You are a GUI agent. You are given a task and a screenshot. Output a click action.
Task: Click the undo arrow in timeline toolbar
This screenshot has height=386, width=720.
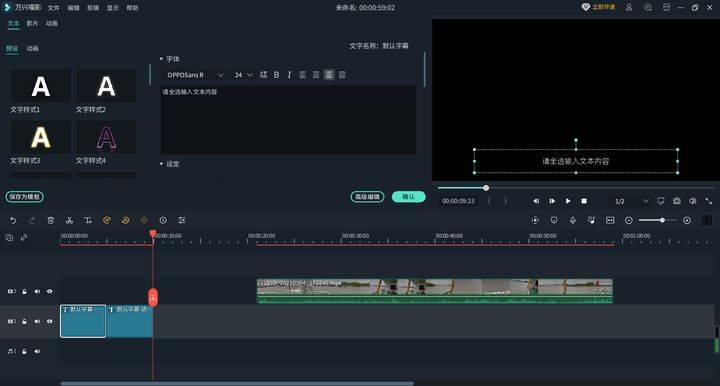click(x=13, y=221)
